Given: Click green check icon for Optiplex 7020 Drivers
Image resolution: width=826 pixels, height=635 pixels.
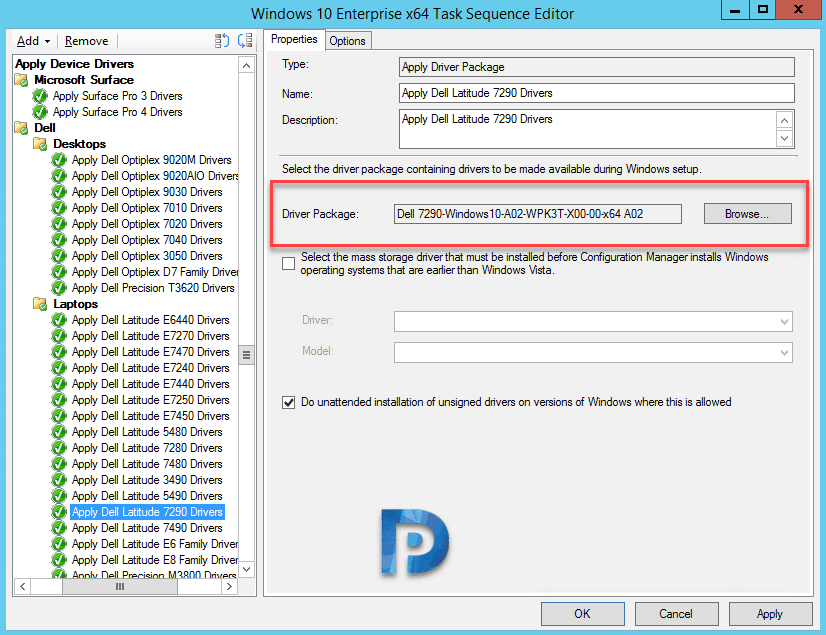Looking at the screenshot, I should coord(59,224).
